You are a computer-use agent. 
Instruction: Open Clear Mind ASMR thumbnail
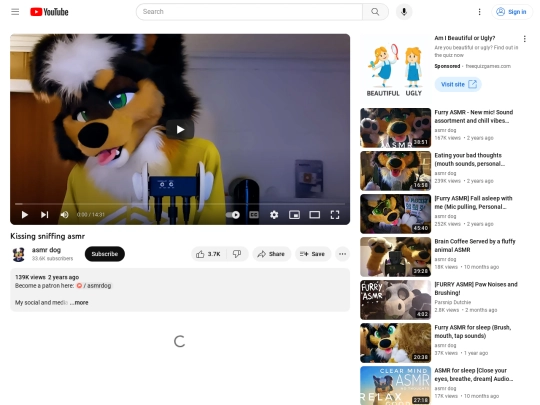(x=395, y=385)
